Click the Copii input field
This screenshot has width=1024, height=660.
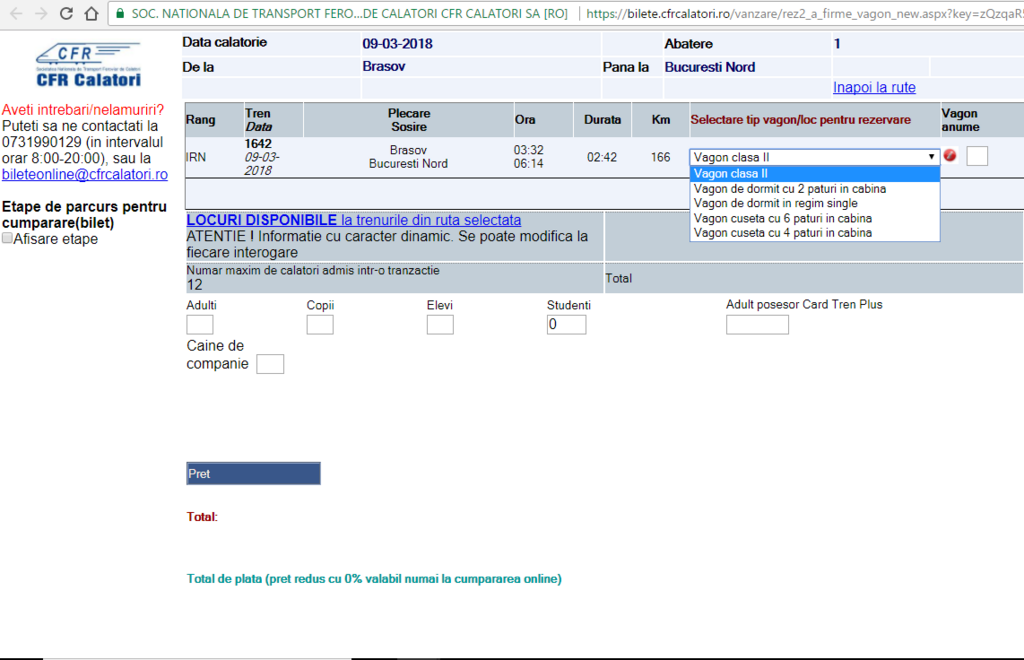(x=320, y=324)
